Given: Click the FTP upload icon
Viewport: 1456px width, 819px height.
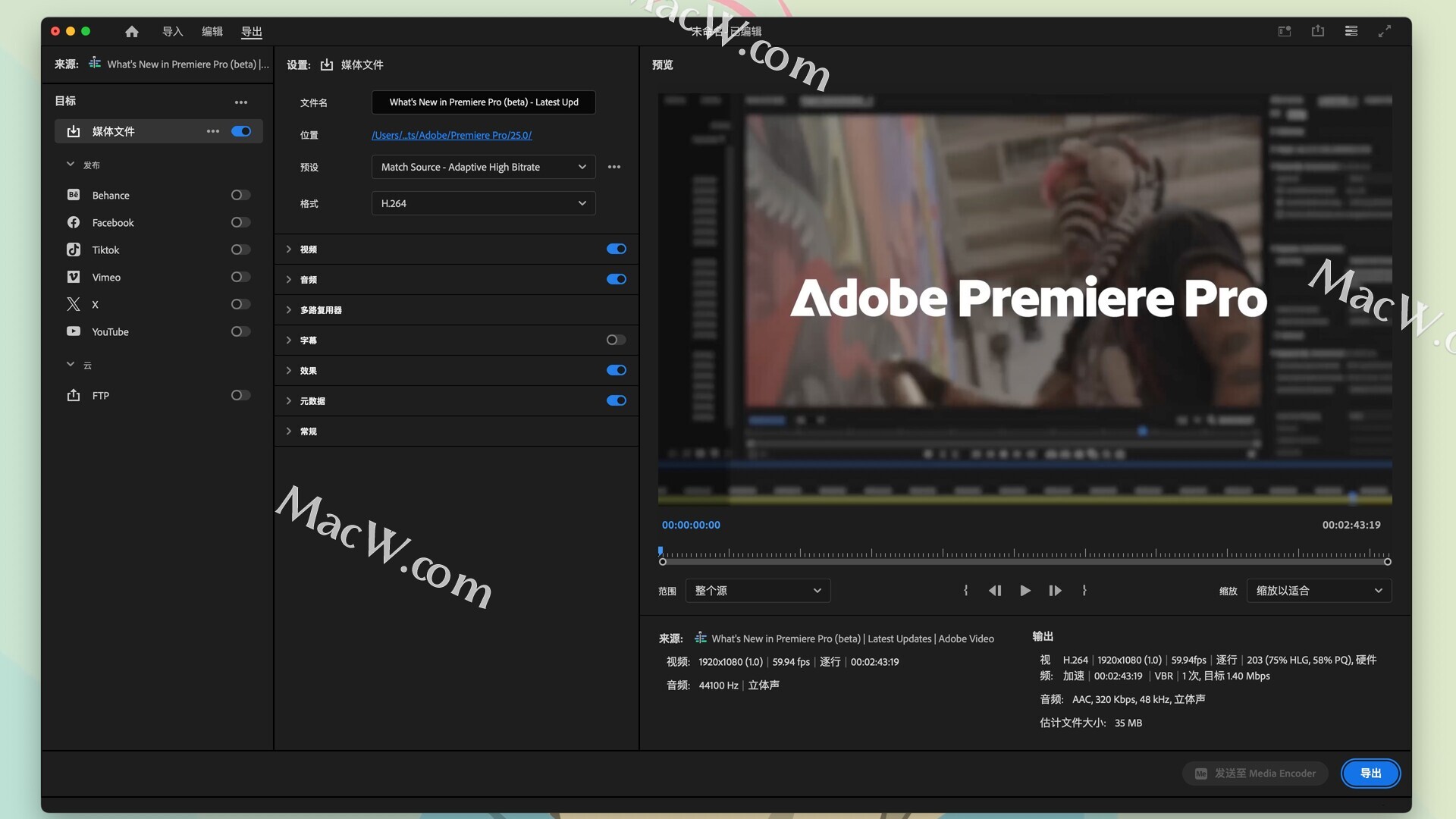Looking at the screenshot, I should tap(74, 395).
